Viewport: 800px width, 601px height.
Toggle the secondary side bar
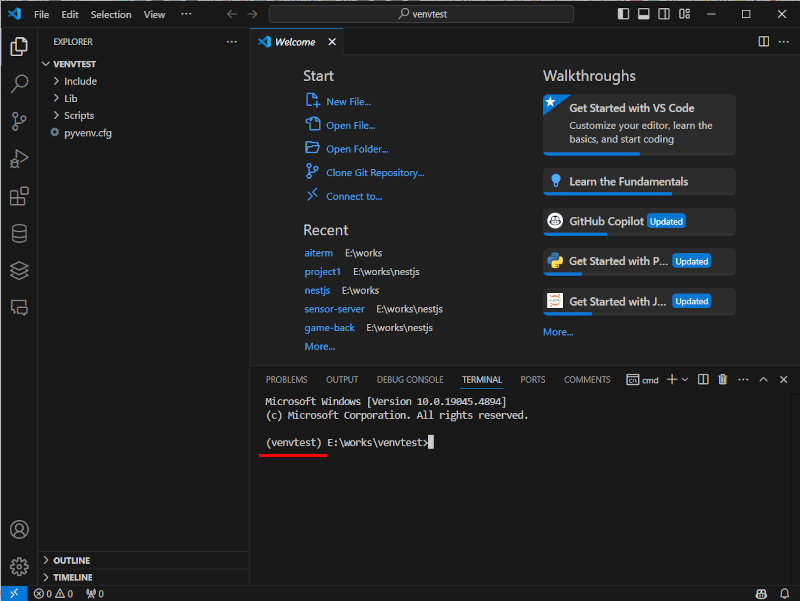coord(664,14)
